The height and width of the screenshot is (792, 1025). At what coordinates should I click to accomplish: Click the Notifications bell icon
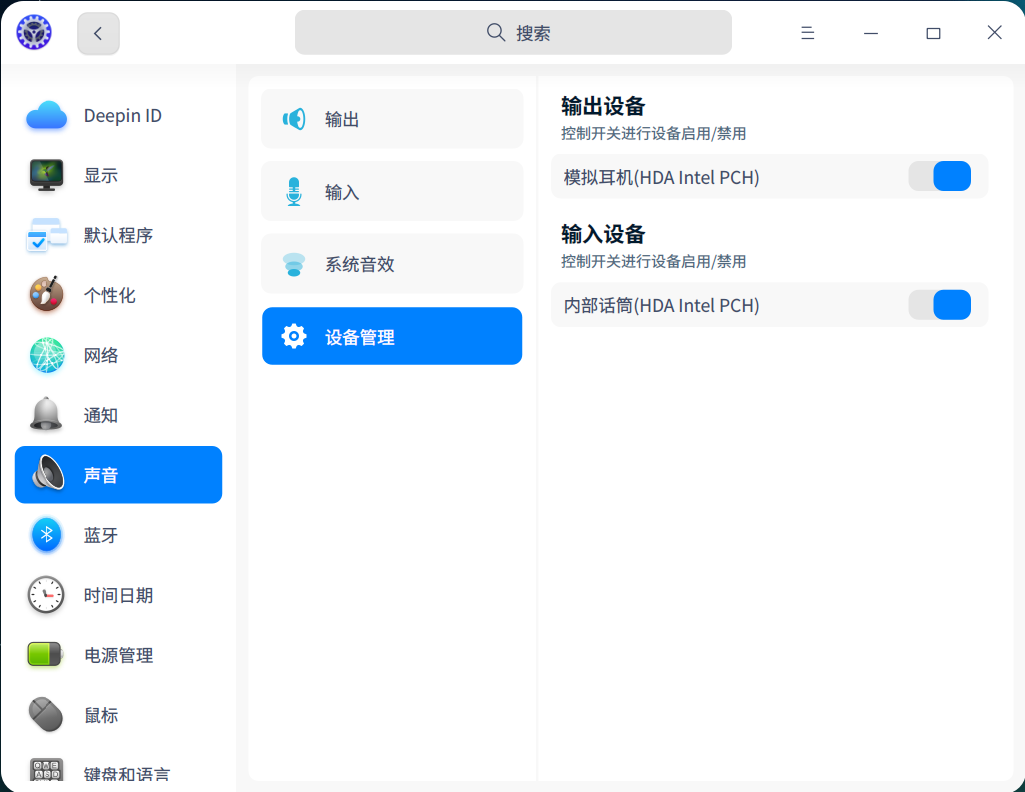click(46, 415)
